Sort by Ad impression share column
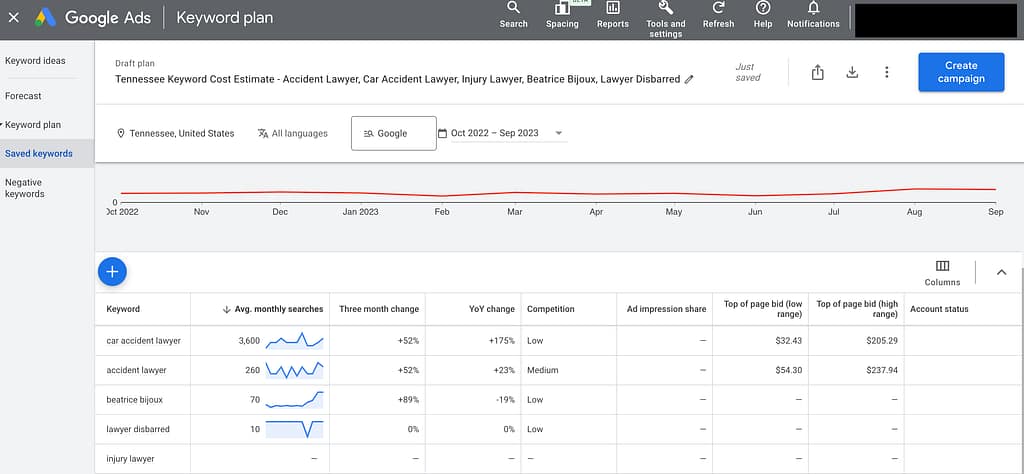The image size is (1024, 474). [x=666, y=309]
